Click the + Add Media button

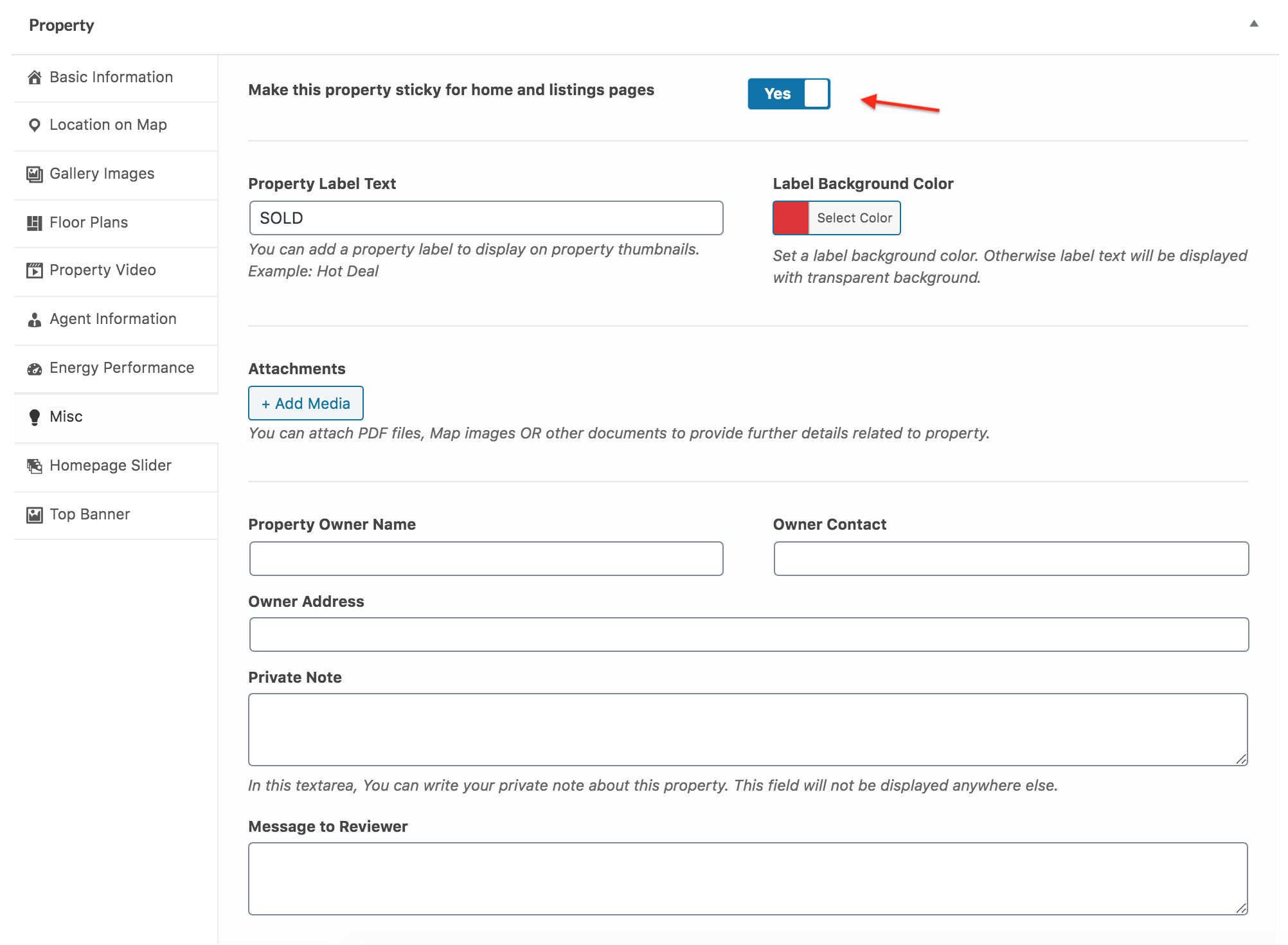(306, 403)
